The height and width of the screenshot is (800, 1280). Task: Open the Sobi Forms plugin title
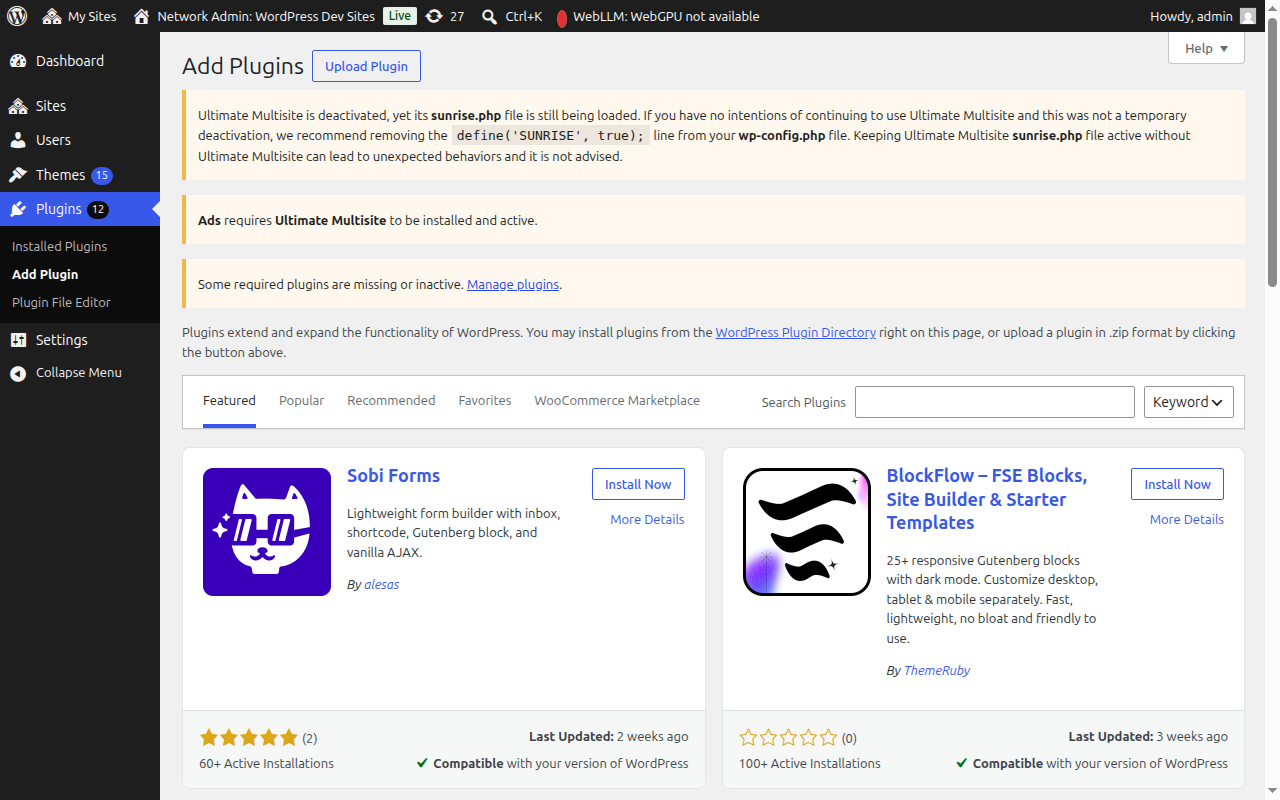[393, 476]
